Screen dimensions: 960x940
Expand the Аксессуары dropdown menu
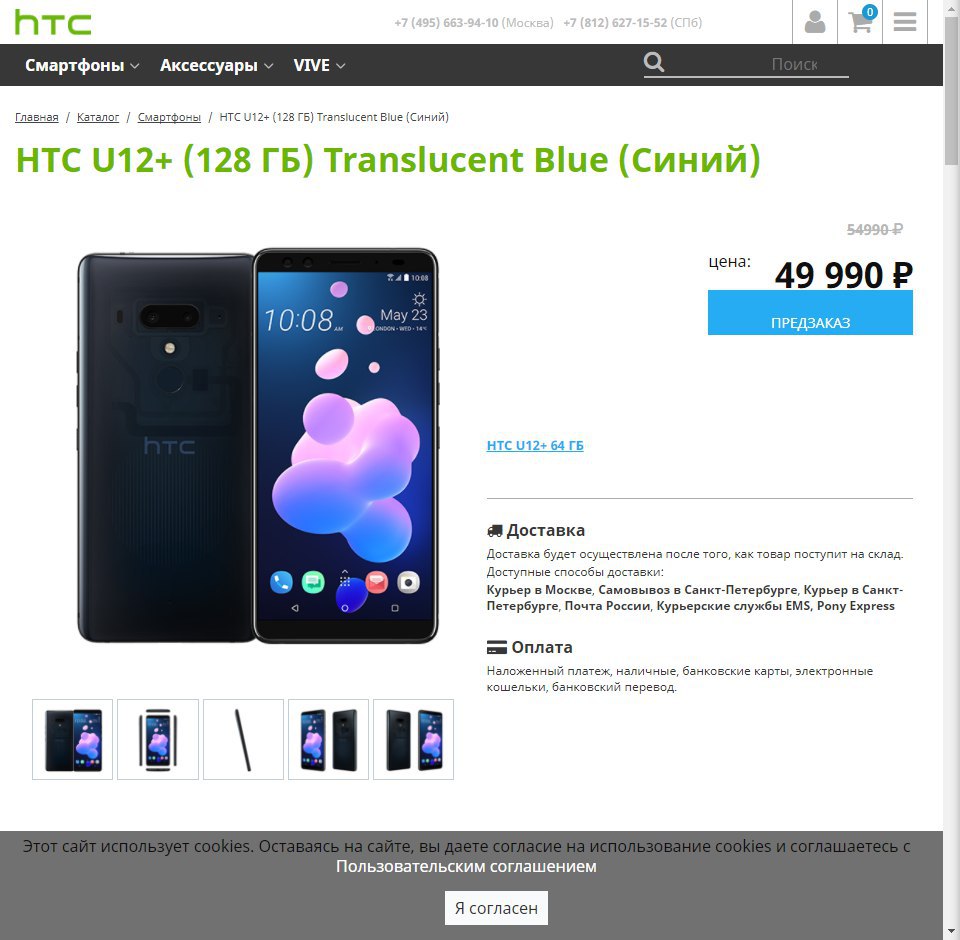(x=216, y=65)
